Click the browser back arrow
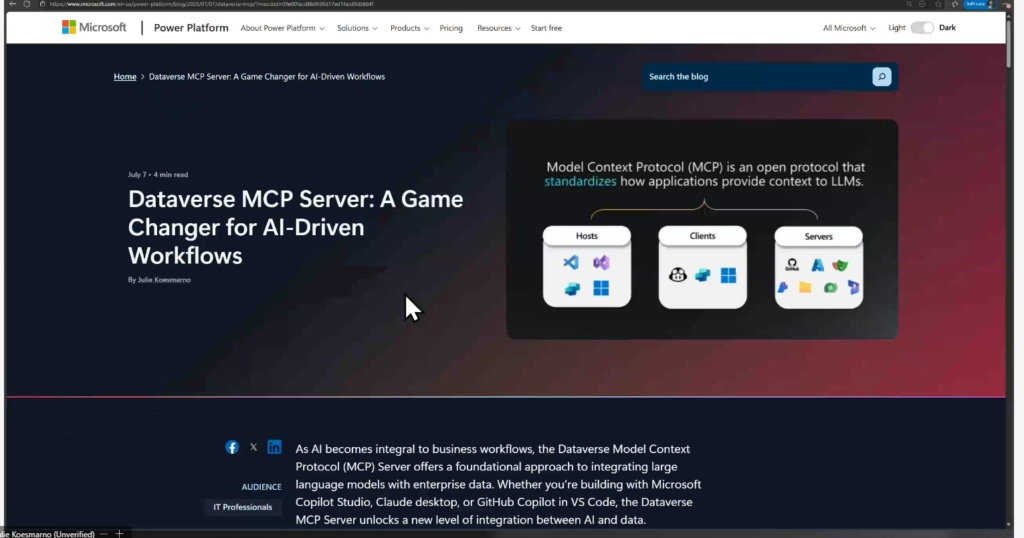The height and width of the screenshot is (538, 1024). [x=12, y=4]
